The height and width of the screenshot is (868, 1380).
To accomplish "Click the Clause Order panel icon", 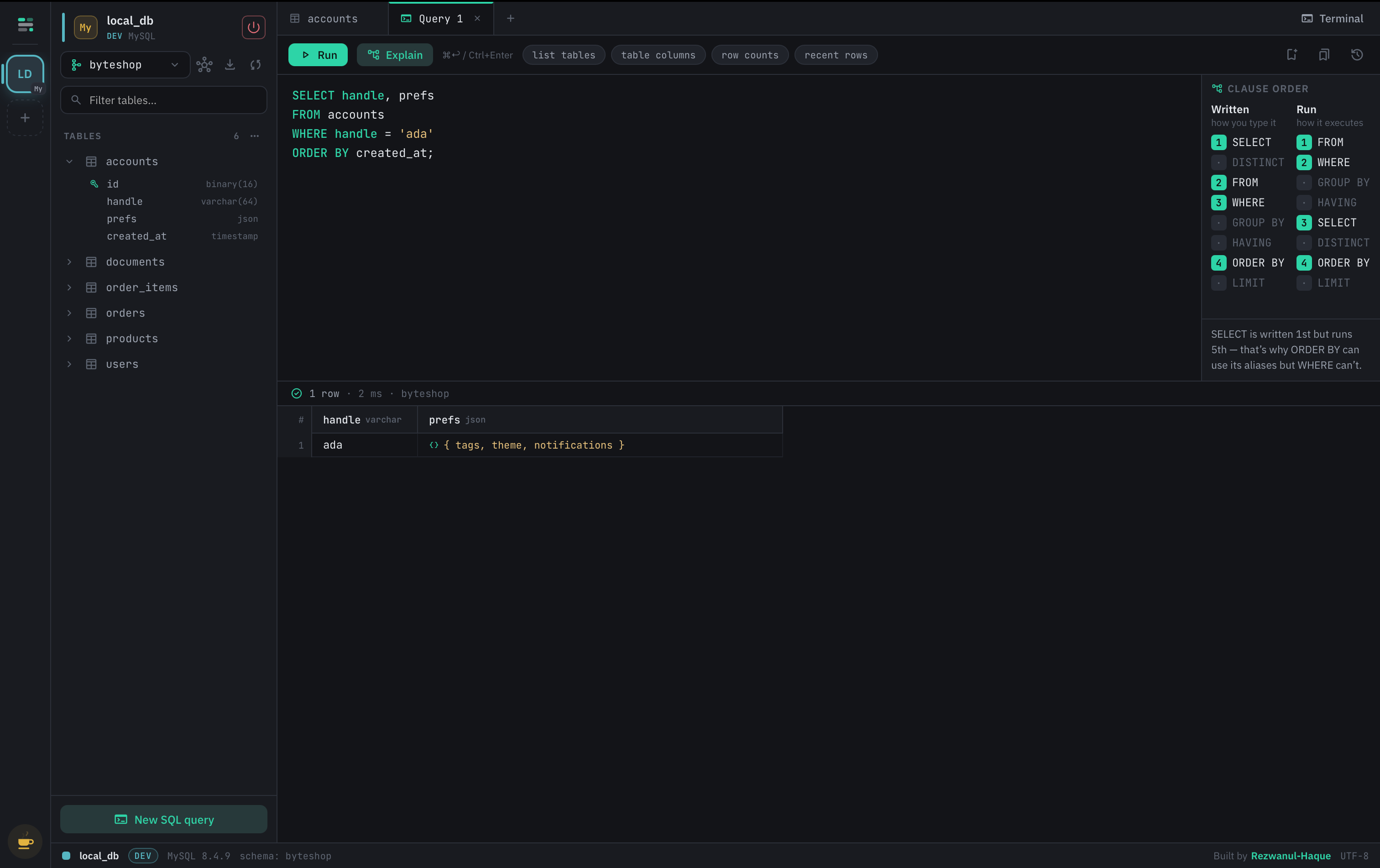I will 1217,89.
